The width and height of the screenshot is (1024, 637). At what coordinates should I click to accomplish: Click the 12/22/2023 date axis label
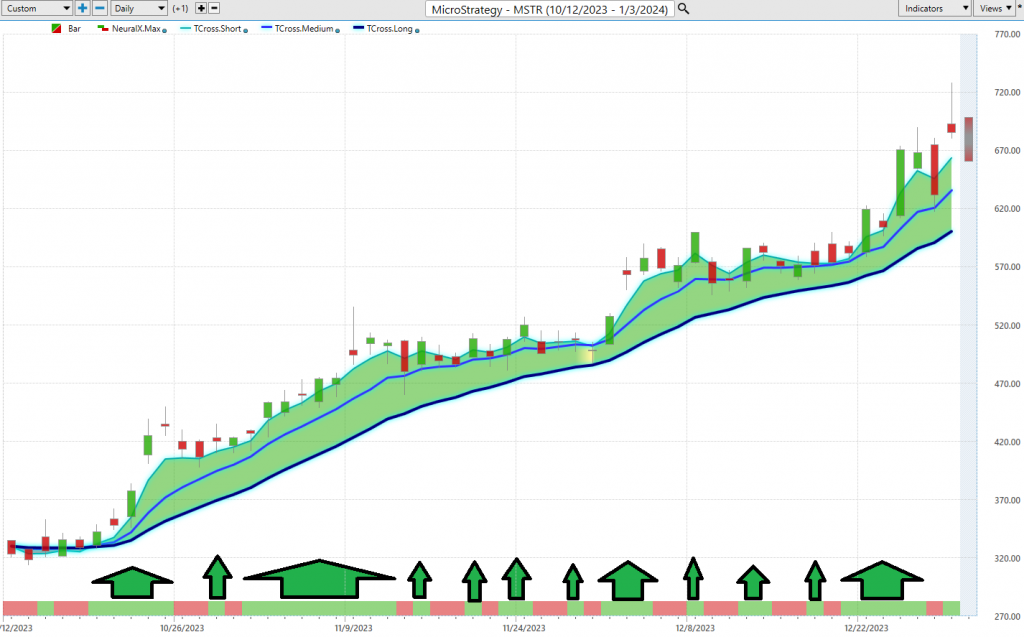866,628
